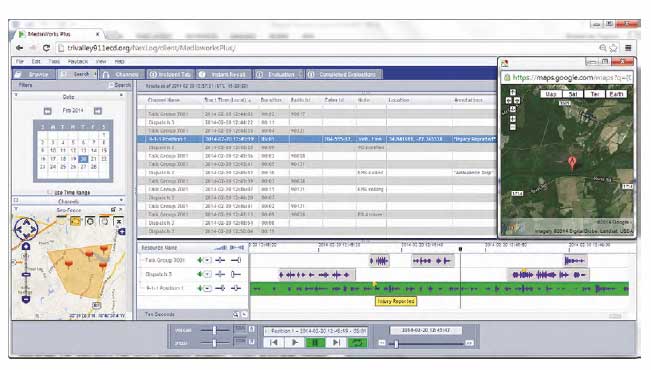Click the geo-fence map pan control
Screen dimensions: 651x370
click(26, 229)
